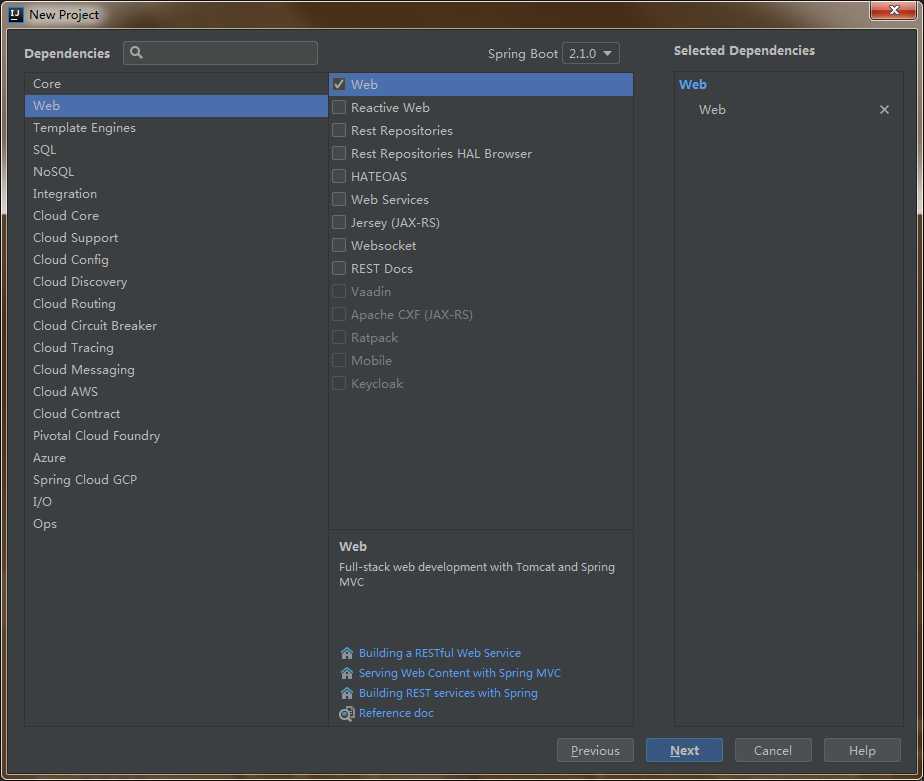Click the Reference doc icon
The width and height of the screenshot is (924, 781).
click(x=346, y=713)
